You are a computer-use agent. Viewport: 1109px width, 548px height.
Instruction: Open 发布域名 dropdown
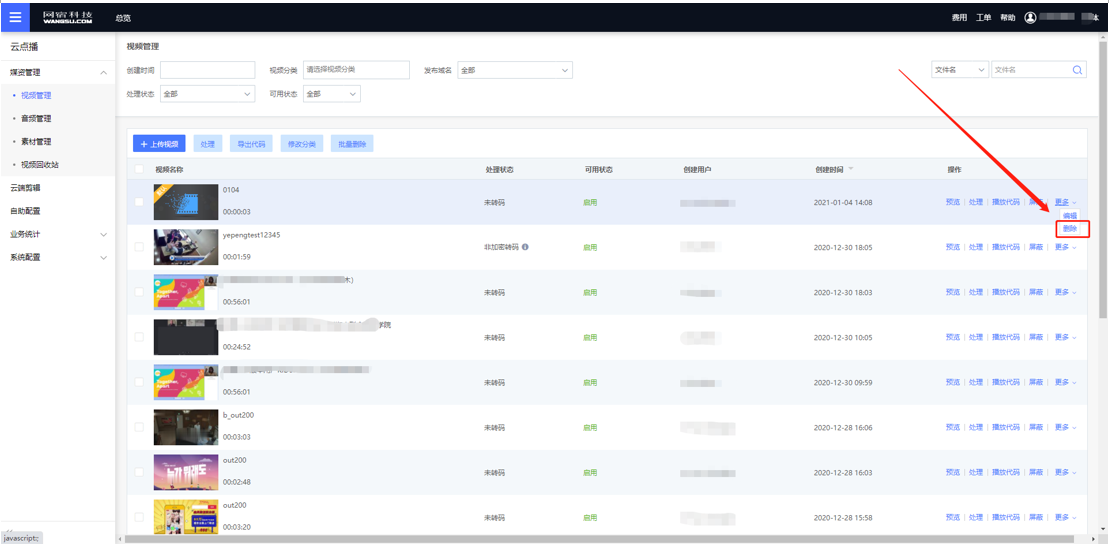coord(514,70)
